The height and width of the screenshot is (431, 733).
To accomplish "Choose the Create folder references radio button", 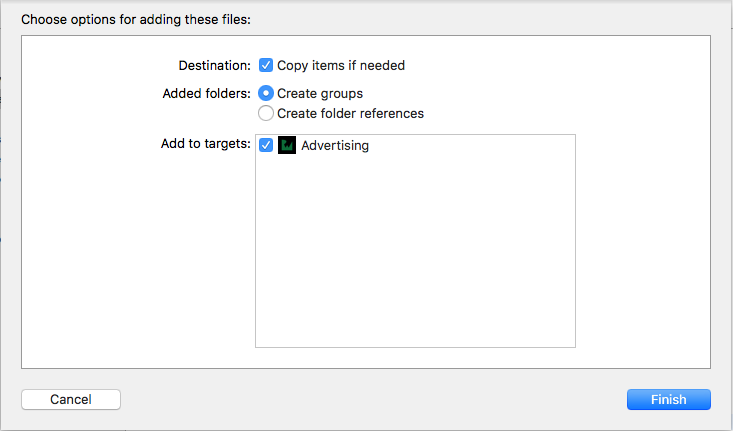I will pyautogui.click(x=266, y=113).
